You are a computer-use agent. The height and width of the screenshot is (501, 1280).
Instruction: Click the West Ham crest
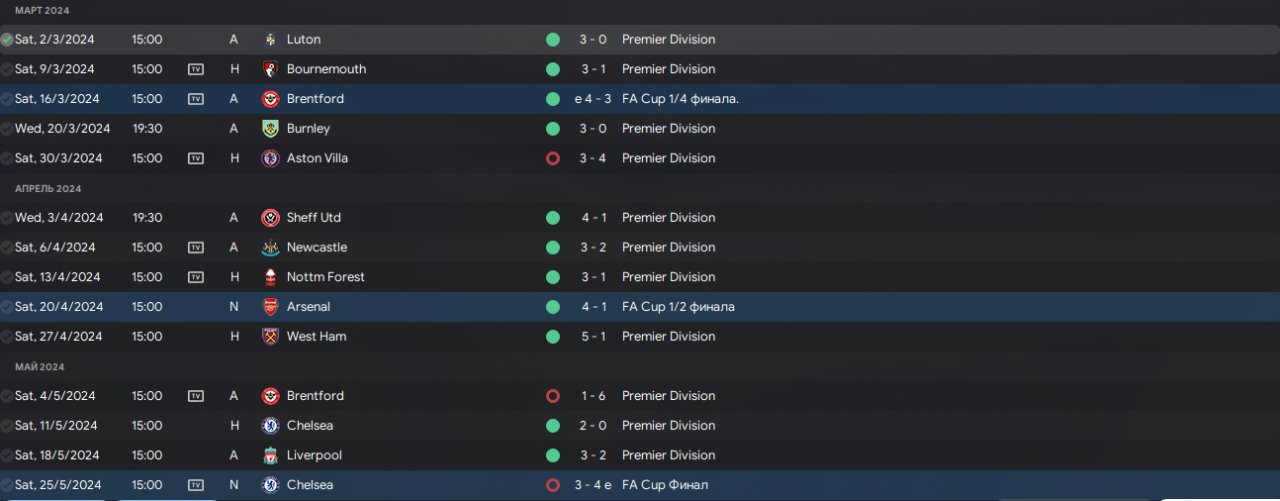pos(270,337)
